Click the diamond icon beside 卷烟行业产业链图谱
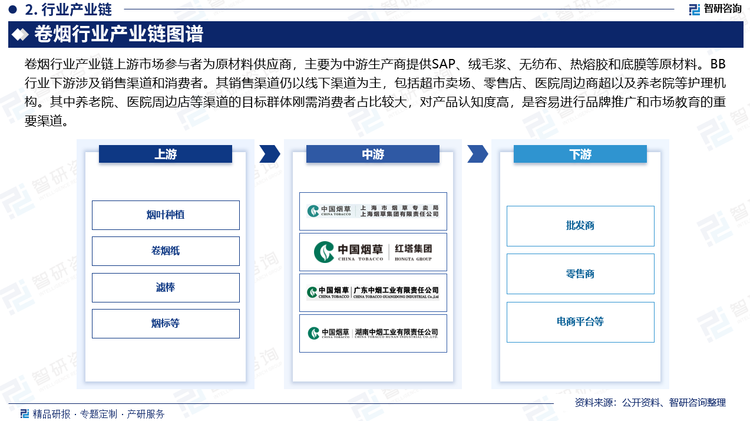750x421 pixels. [x=21, y=34]
